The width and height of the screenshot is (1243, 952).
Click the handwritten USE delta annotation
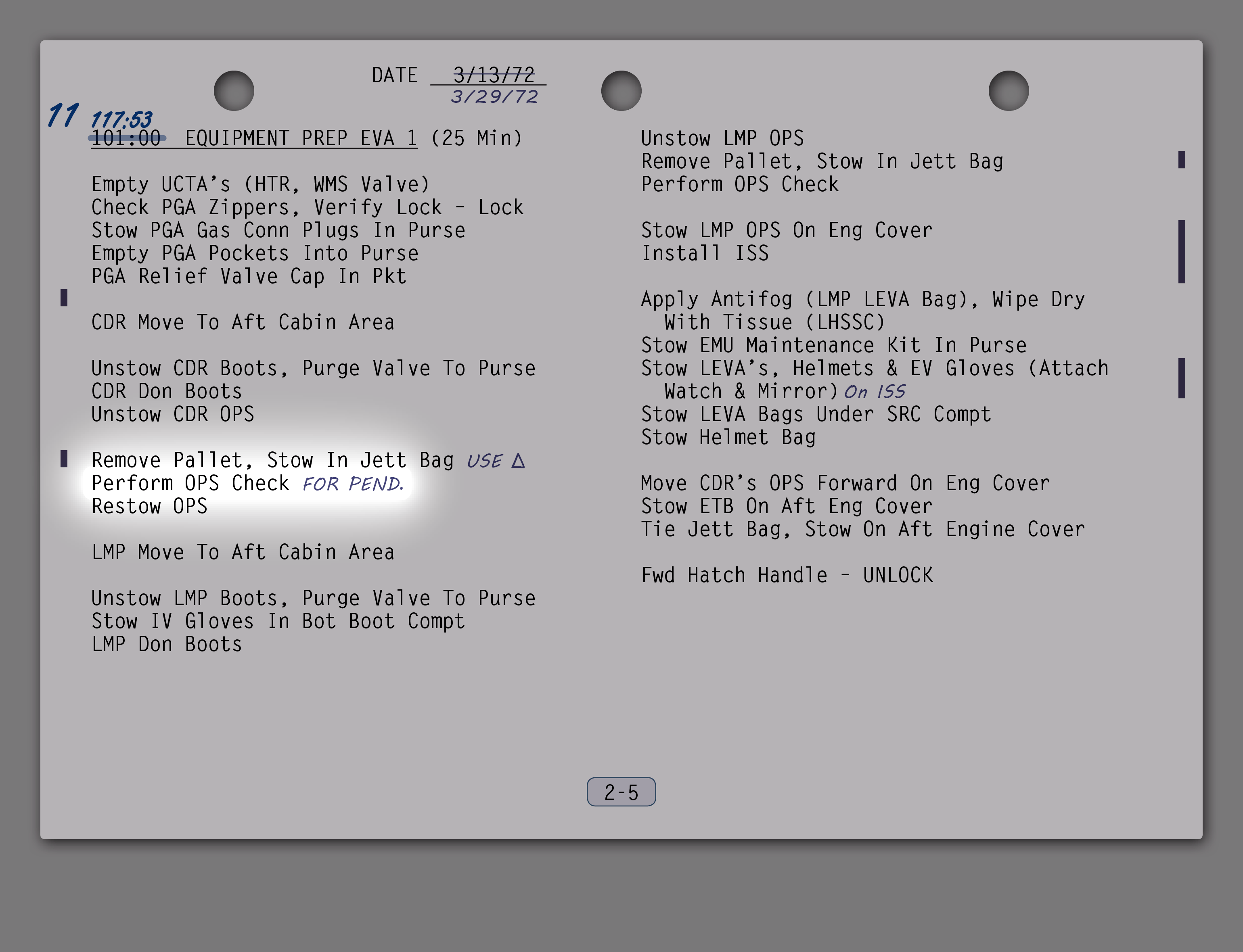(496, 461)
